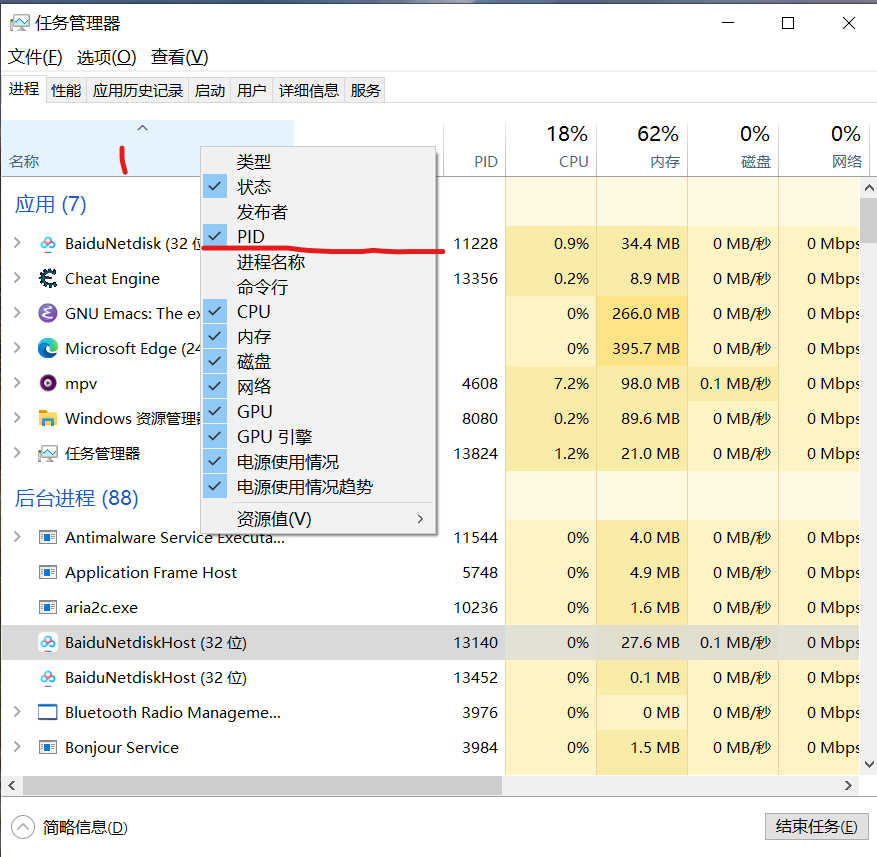Screen dimensions: 877x857
Task: Sort by the PID column header
Action: pos(474,149)
